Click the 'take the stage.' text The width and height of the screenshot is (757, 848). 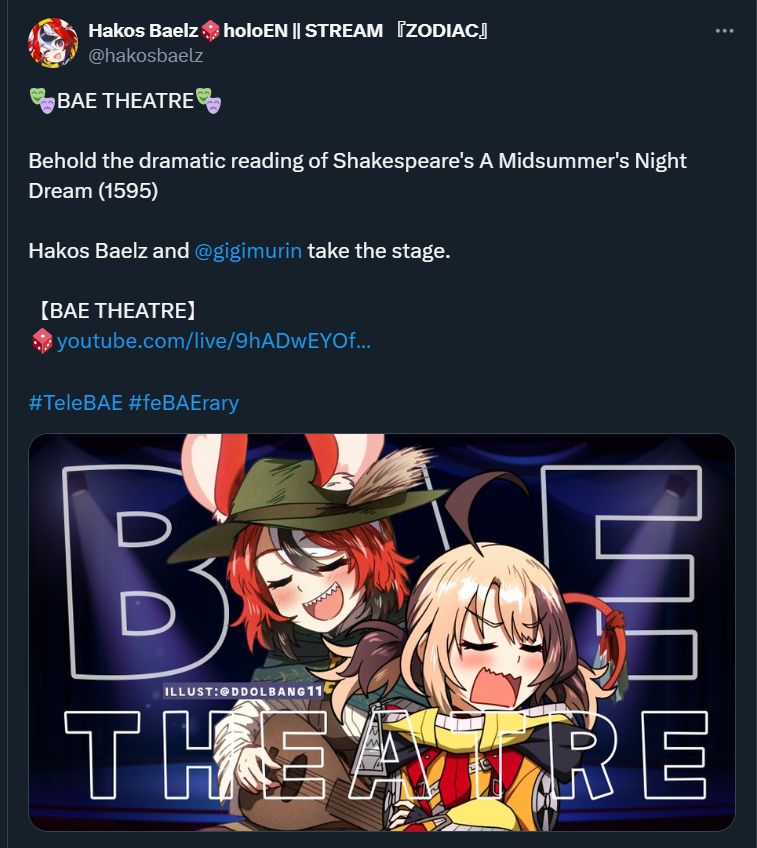(379, 251)
